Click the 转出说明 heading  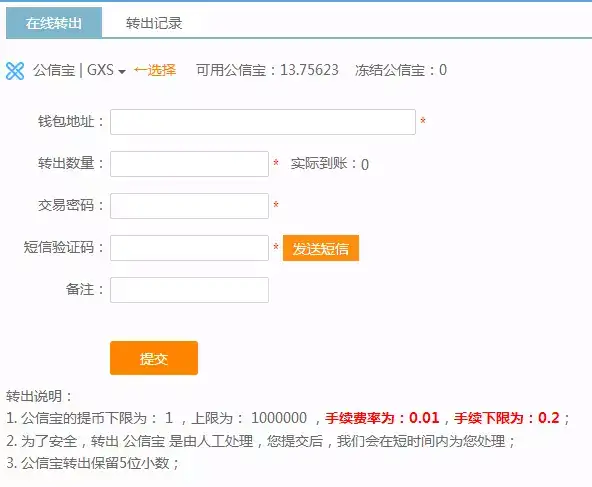coord(39,396)
